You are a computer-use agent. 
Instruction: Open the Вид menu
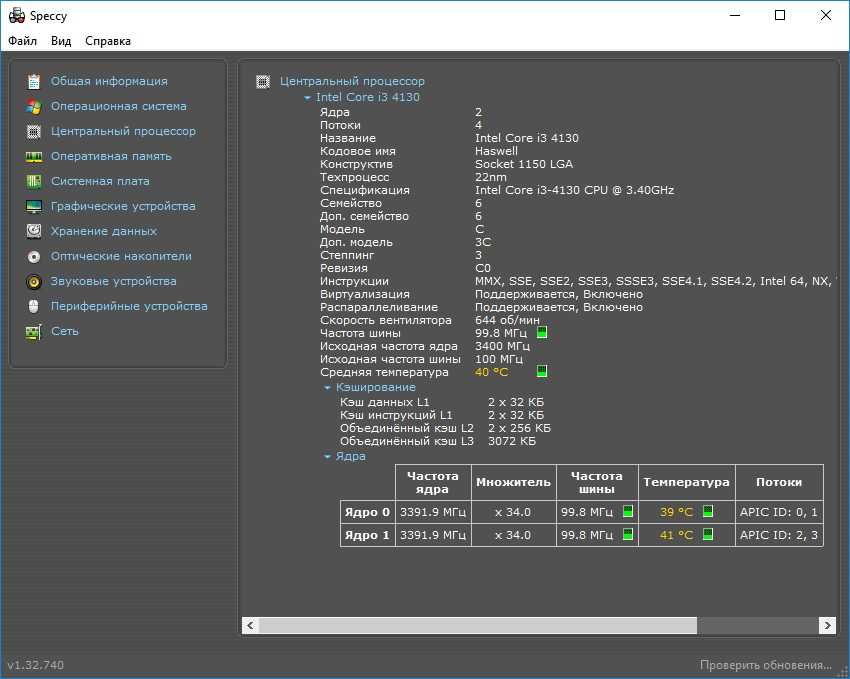pos(61,41)
